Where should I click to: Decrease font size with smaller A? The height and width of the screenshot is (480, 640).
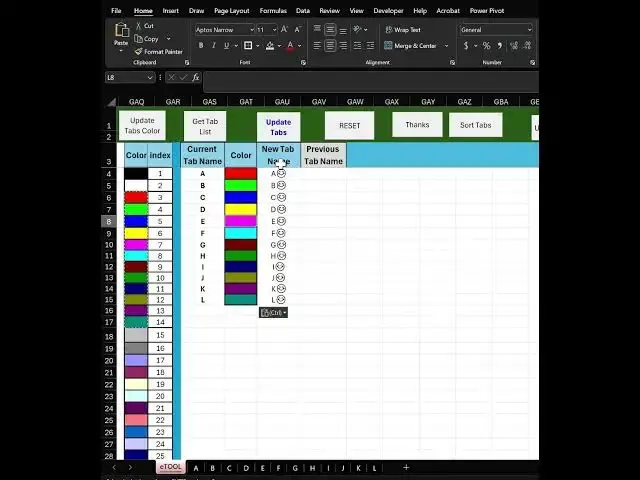(298, 29)
